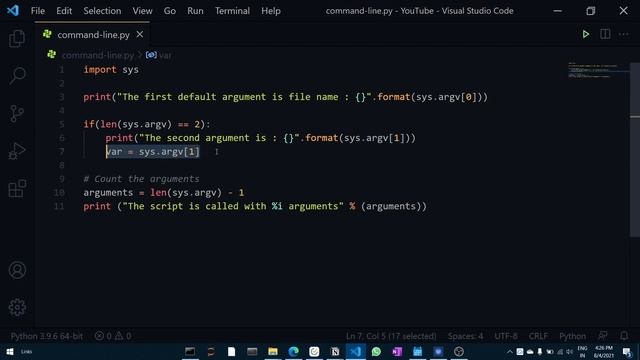The height and width of the screenshot is (360, 640).
Task: Open the Search view in activity bar
Action: 17,76
